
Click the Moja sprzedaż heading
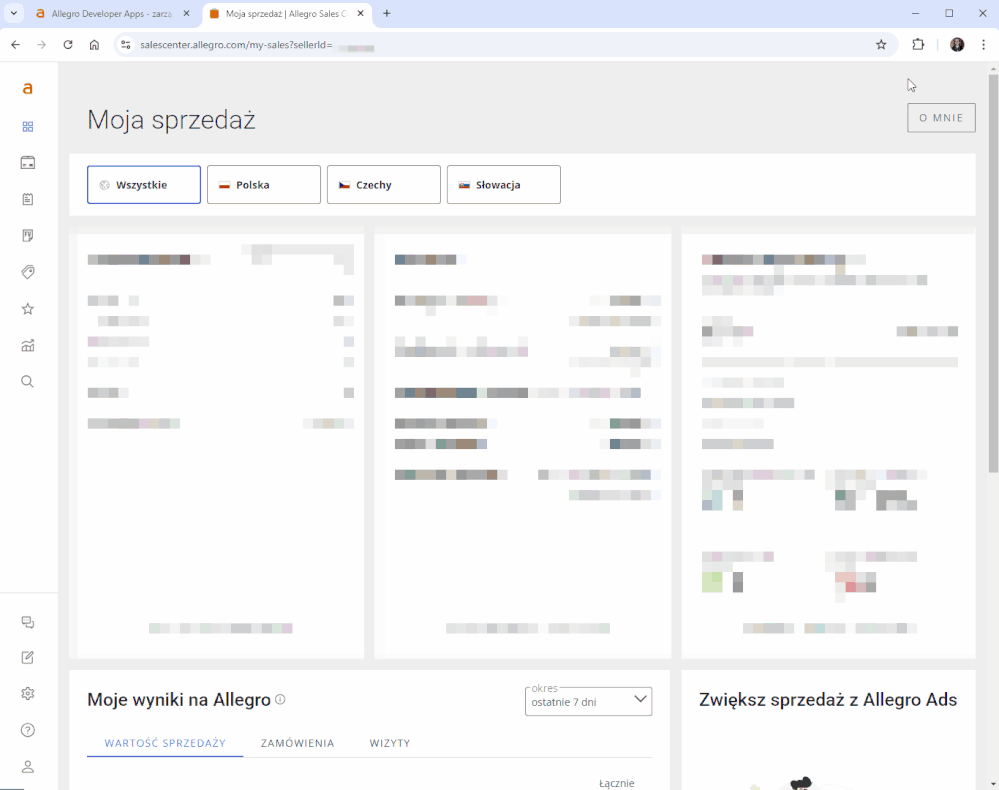171,120
